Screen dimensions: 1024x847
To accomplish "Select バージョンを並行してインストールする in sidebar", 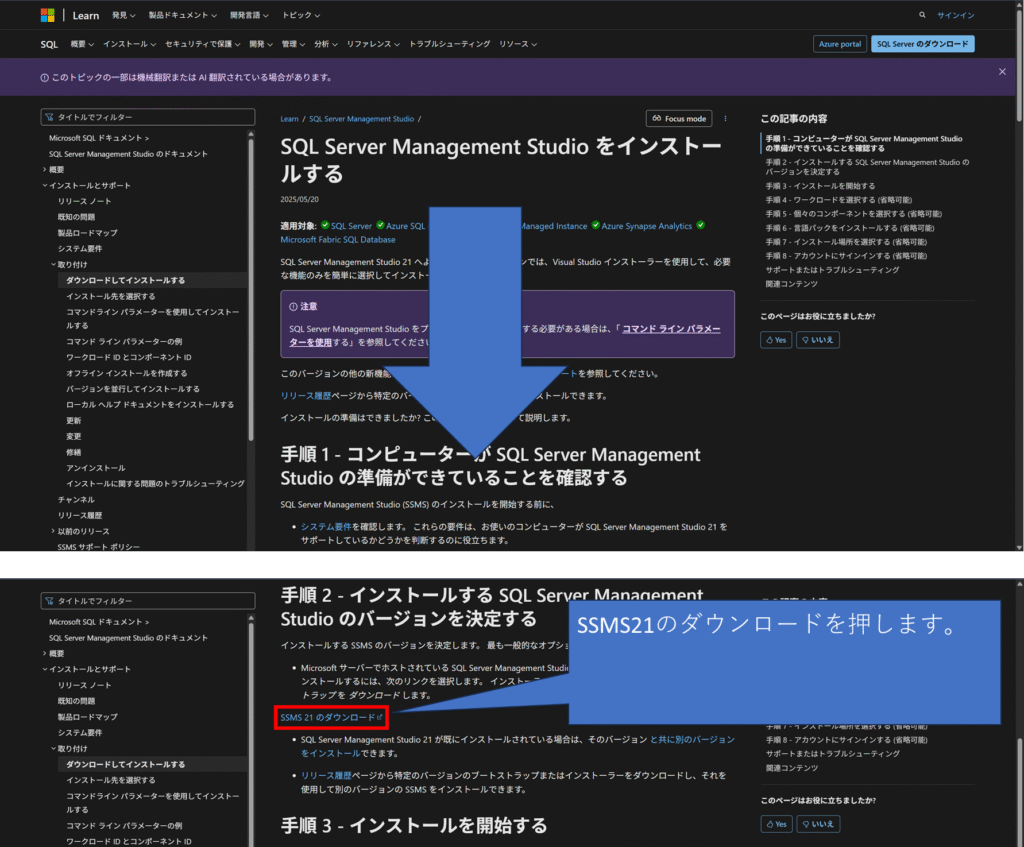I will click(x=133, y=389).
